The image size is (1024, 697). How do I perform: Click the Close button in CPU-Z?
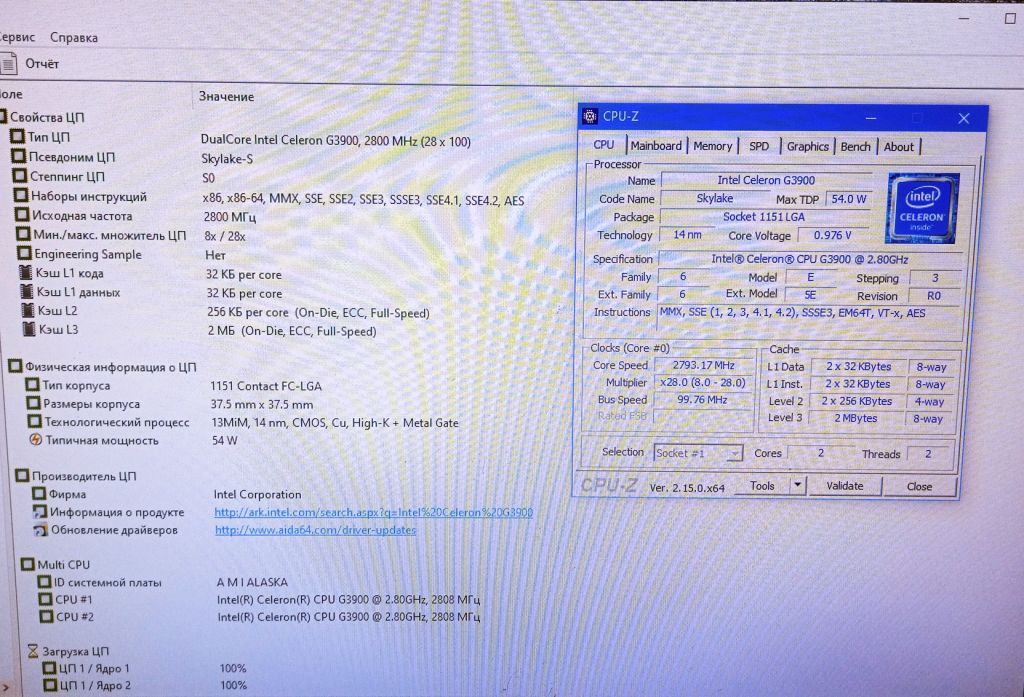tap(920, 487)
